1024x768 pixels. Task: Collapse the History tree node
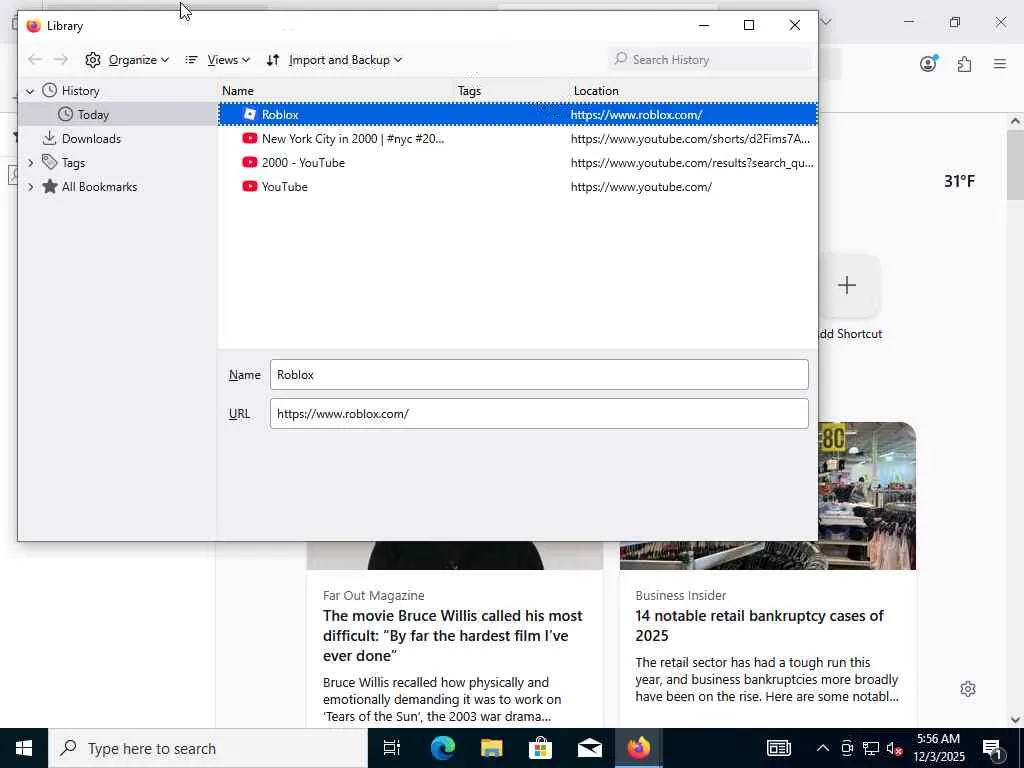pos(30,91)
